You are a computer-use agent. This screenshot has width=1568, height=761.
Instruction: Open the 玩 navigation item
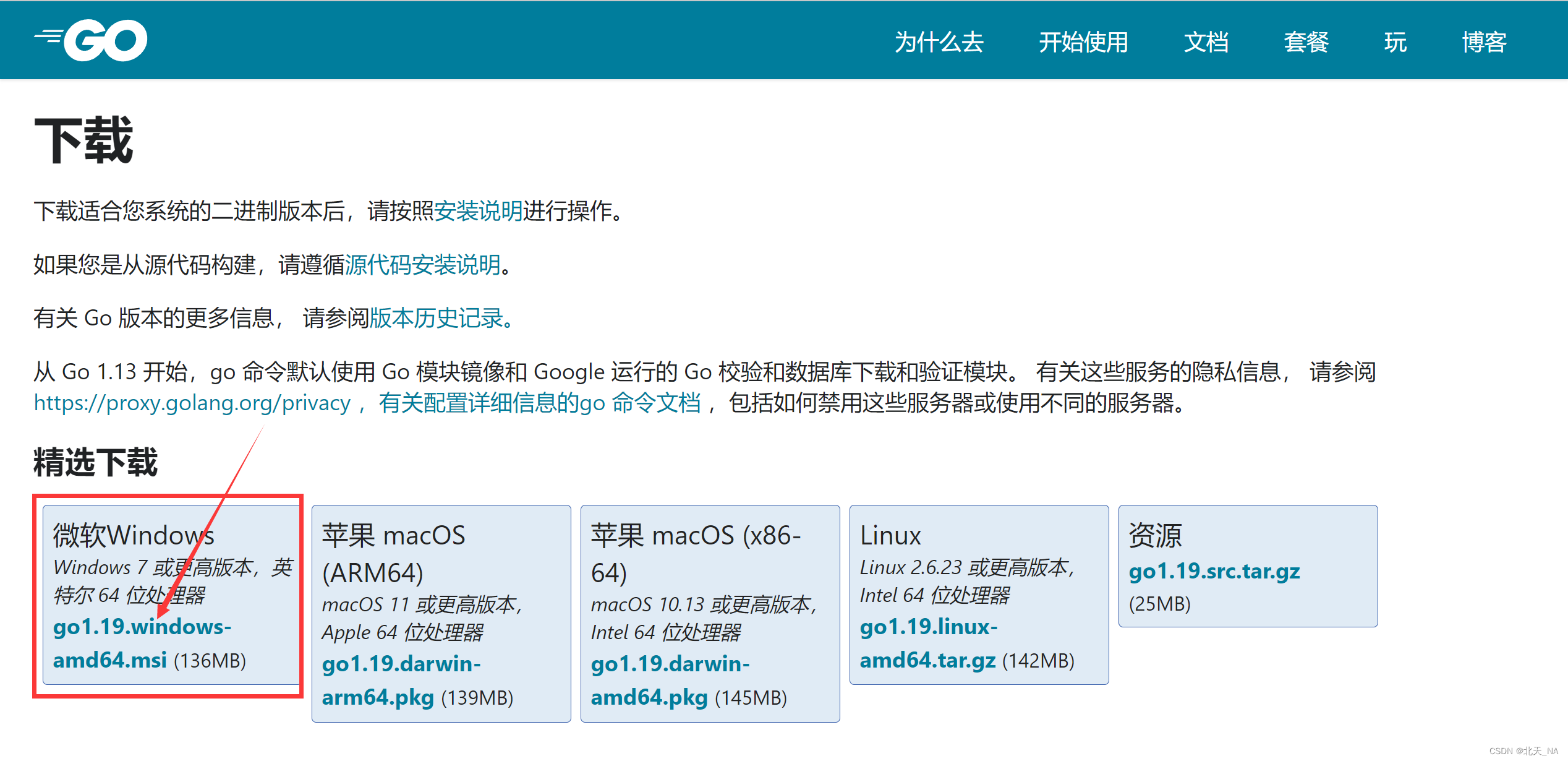click(x=1395, y=42)
